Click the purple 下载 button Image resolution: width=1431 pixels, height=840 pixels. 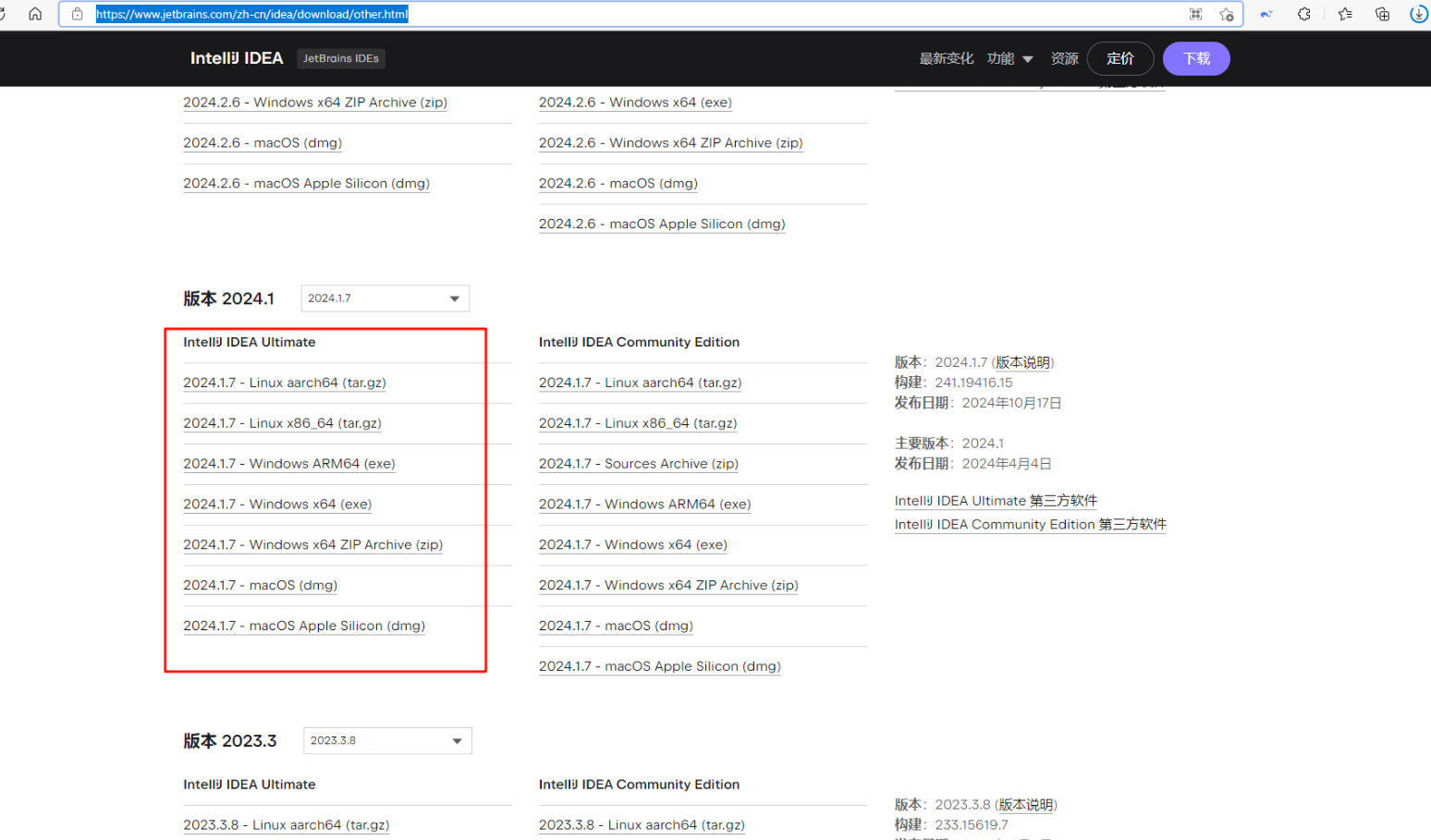1196,58
